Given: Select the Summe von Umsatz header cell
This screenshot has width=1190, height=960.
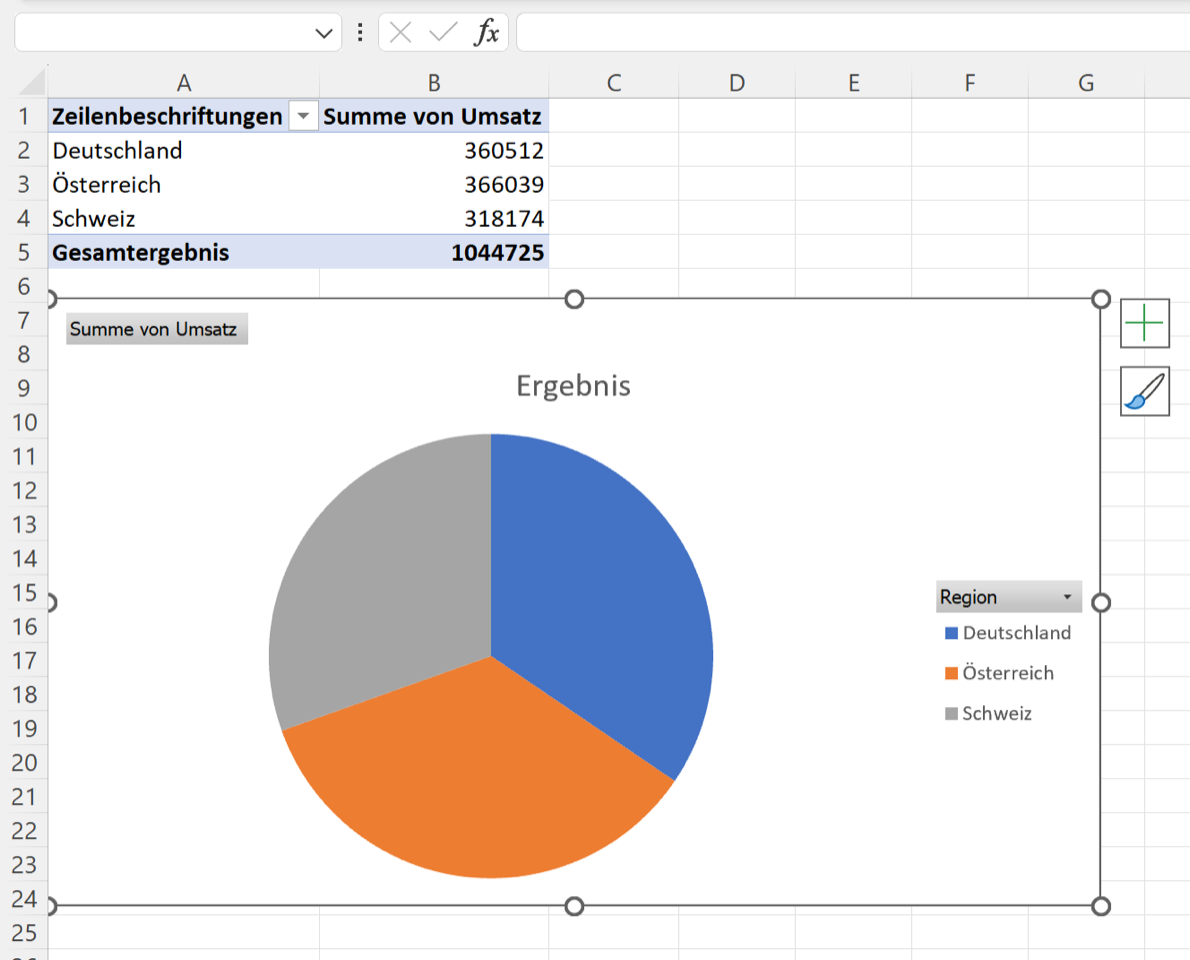Looking at the screenshot, I should coord(434,116).
